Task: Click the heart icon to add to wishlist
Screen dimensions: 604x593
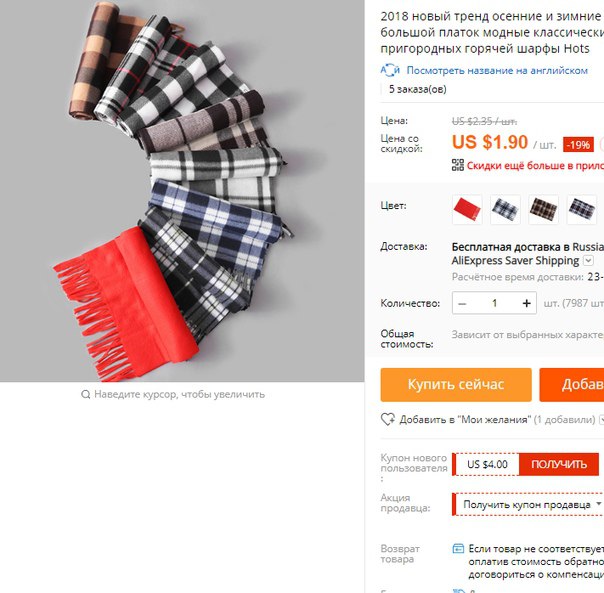Action: pos(388,419)
